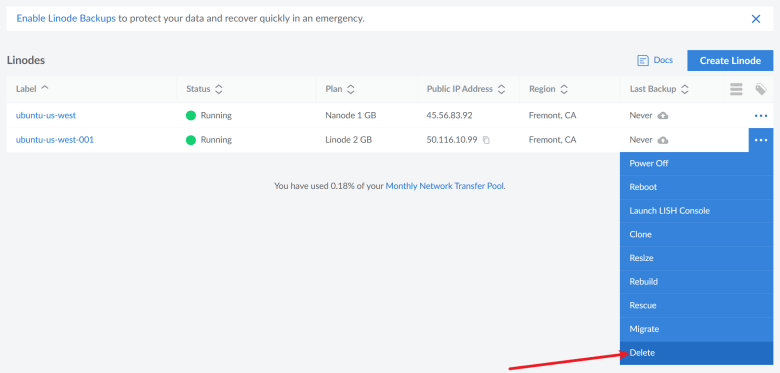Image resolution: width=780 pixels, height=373 pixels.
Task: Sort Linodes by Last Backup column
Action: tap(659, 89)
